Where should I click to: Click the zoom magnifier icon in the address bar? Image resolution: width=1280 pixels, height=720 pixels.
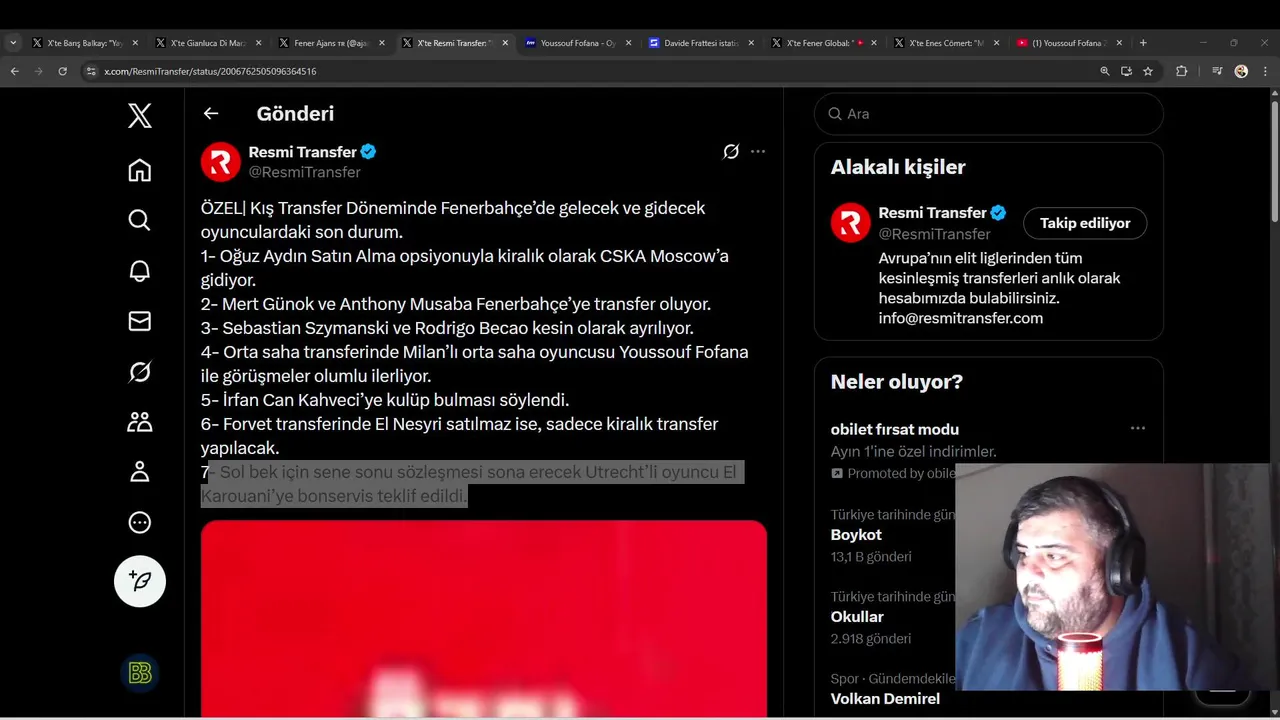(x=1105, y=71)
